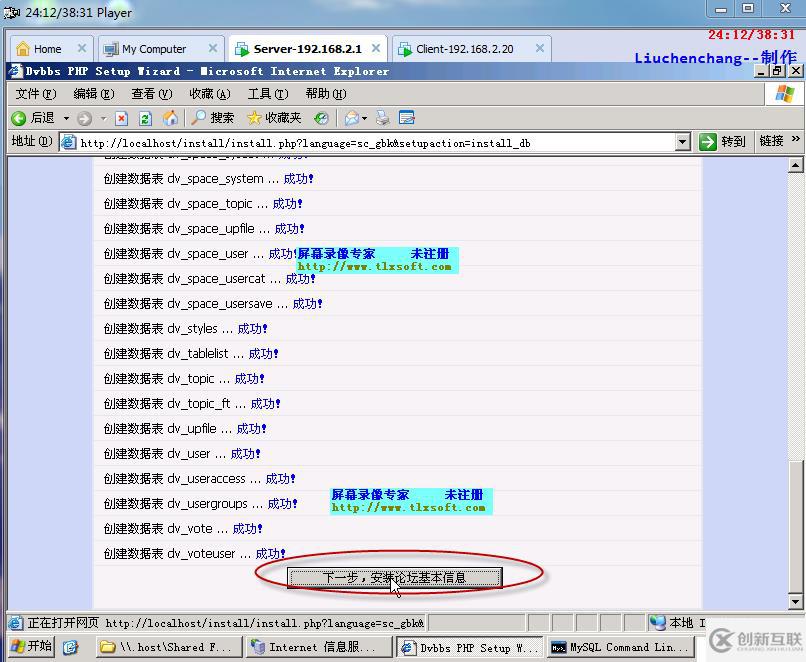The image size is (806, 662).
Task: Click the Home page icon in IE toolbar
Action: click(170, 118)
